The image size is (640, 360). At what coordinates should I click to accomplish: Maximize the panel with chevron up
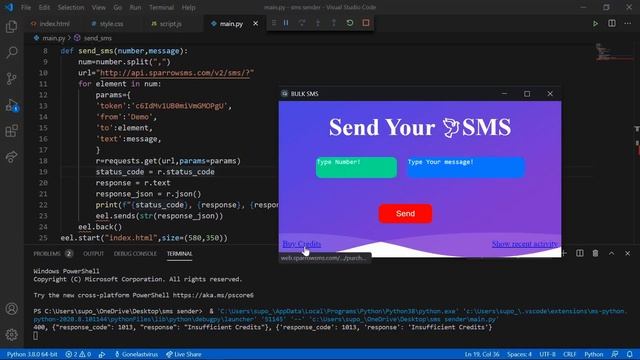pyautogui.click(x=611, y=253)
